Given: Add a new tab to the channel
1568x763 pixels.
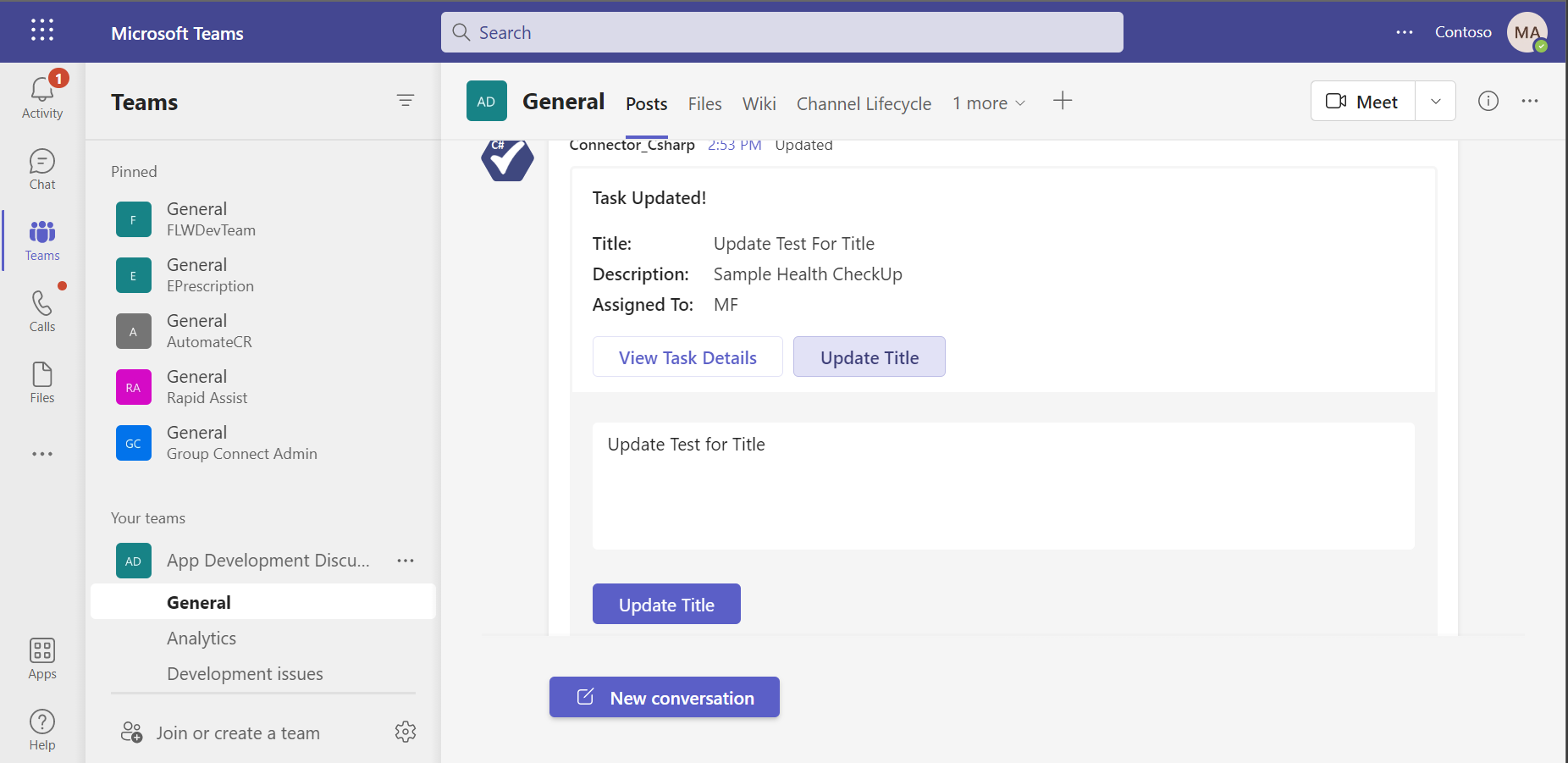Looking at the screenshot, I should tap(1063, 102).
